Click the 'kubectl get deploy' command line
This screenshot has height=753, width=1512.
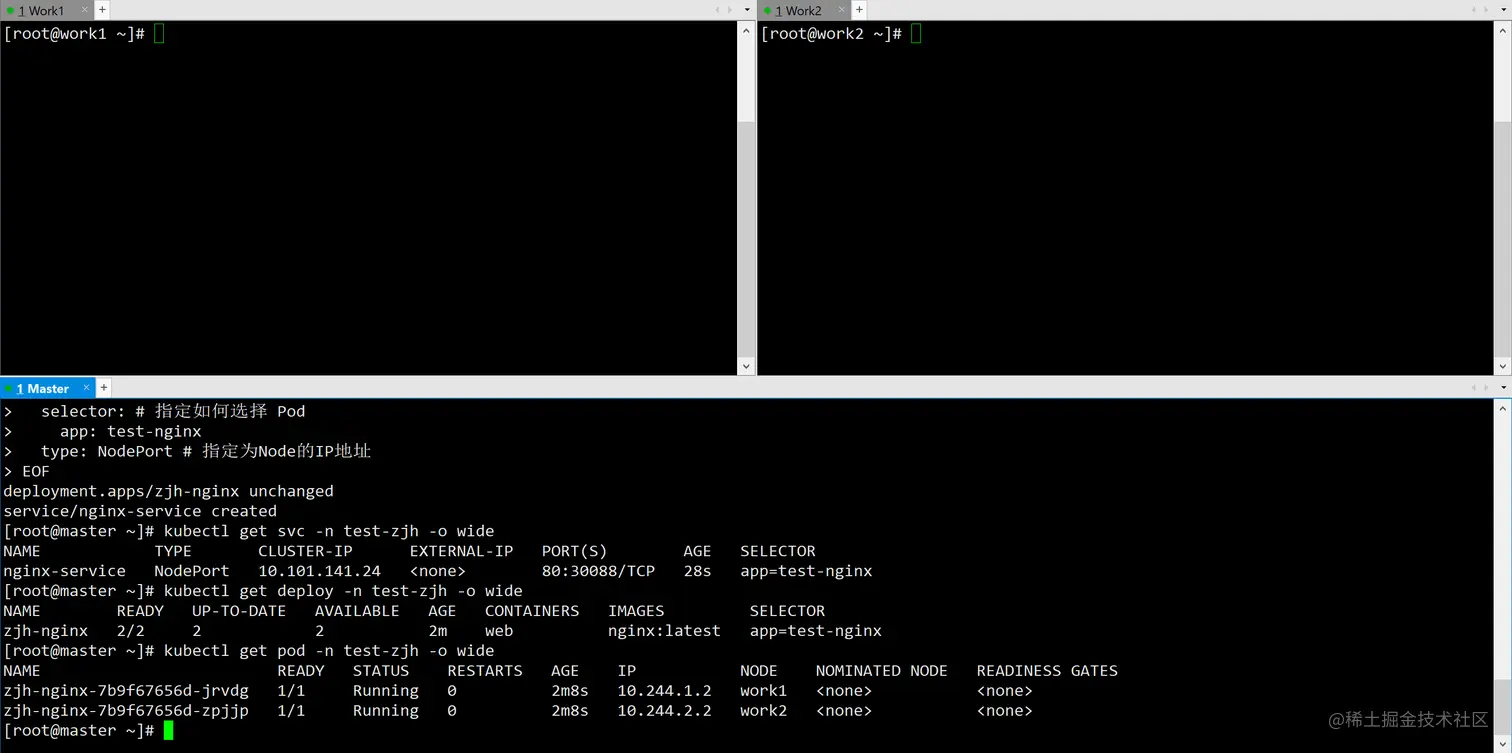[343, 591]
